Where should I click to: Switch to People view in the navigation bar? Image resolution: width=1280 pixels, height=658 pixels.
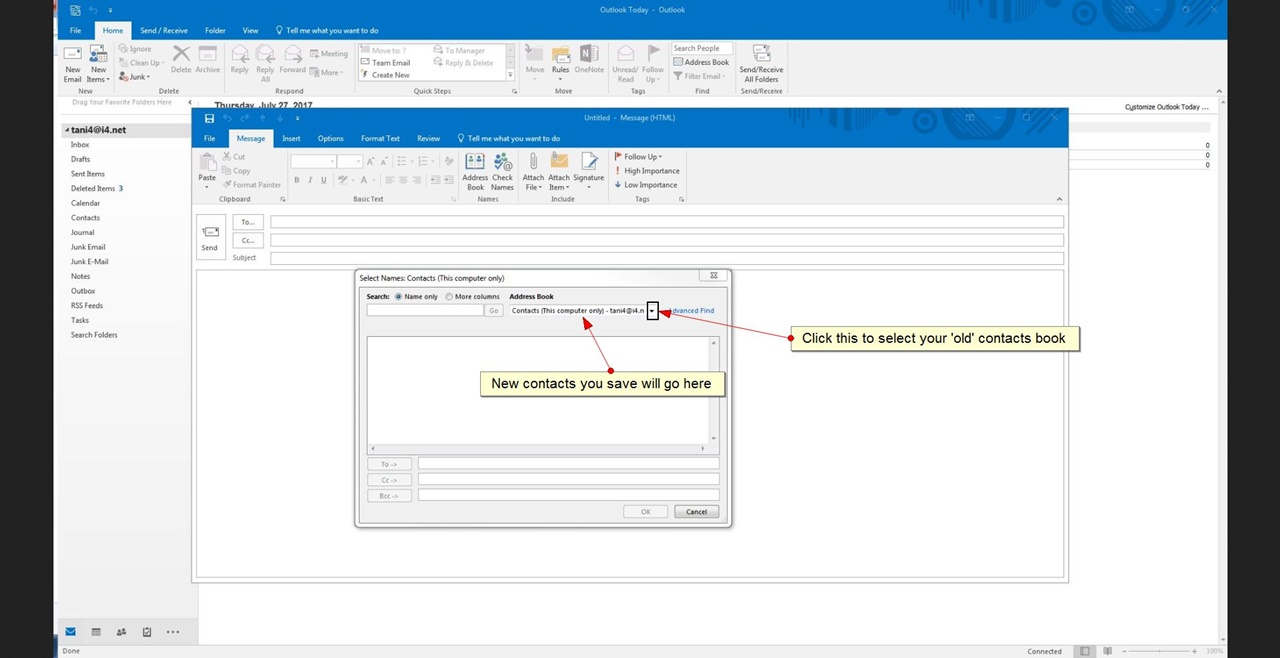coord(121,632)
